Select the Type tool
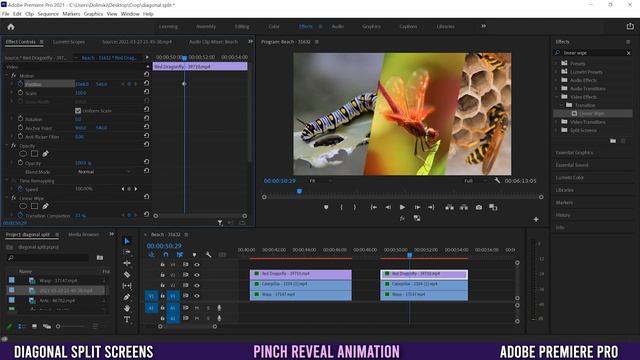This screenshot has height=360, width=640. [127, 319]
